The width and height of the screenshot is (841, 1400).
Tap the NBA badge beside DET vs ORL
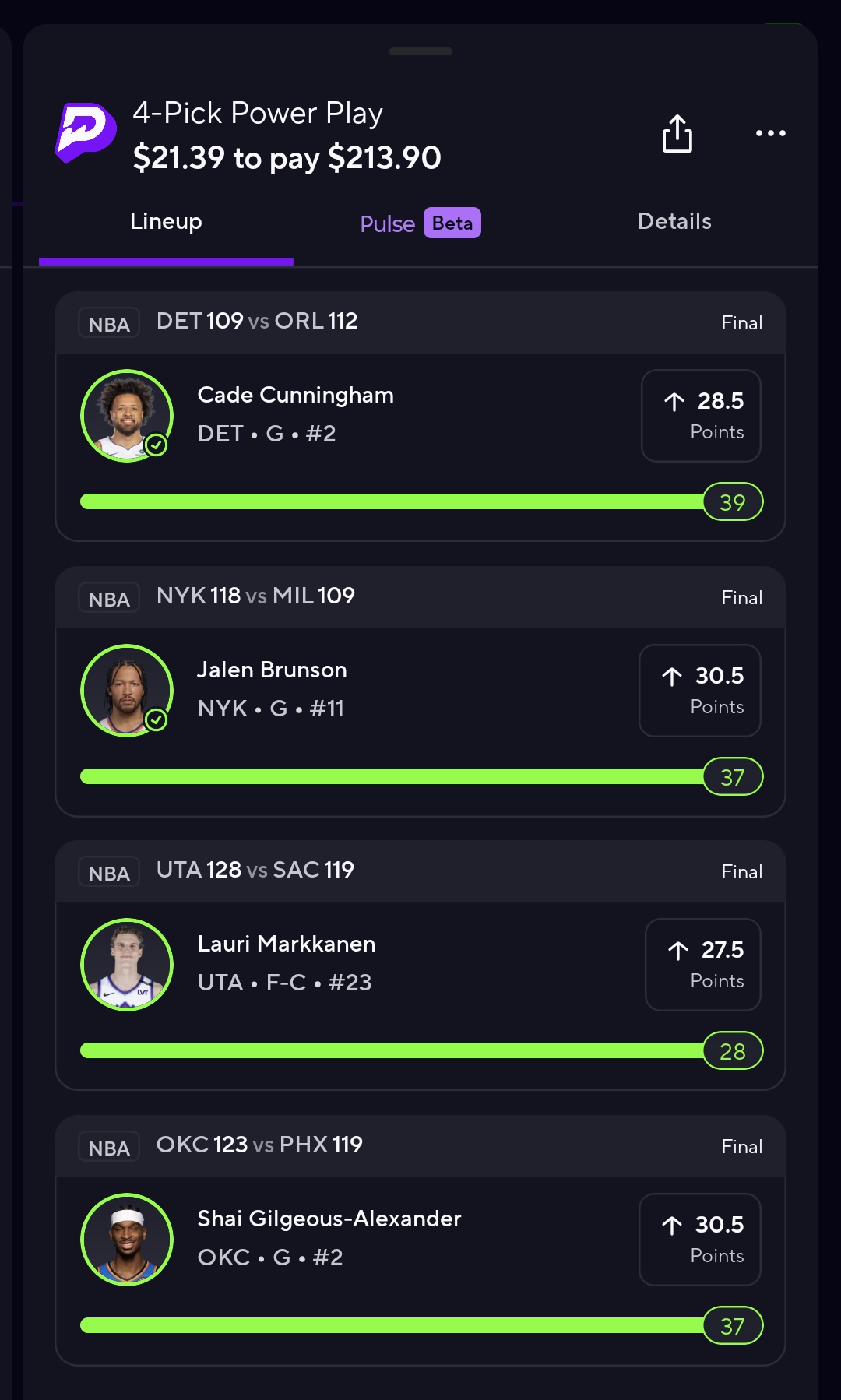click(109, 323)
